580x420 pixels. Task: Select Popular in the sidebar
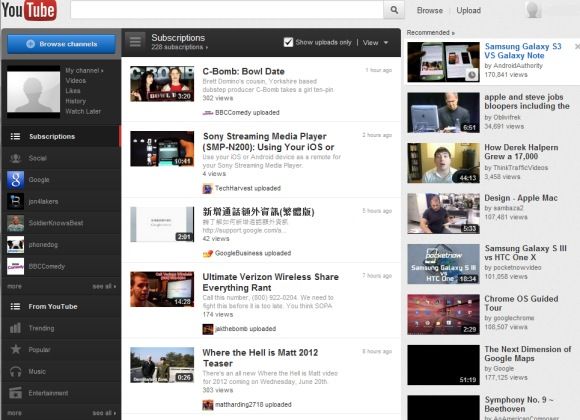pos(61,349)
